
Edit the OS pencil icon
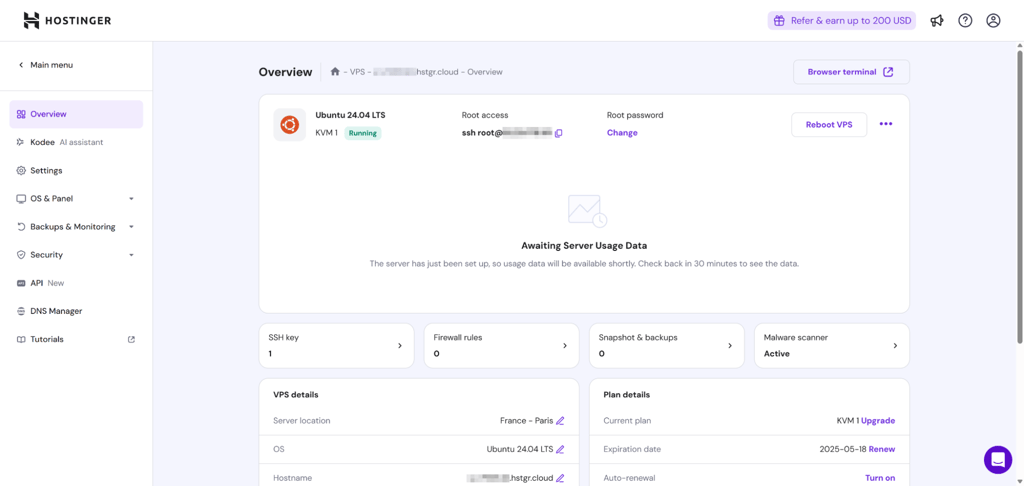560,449
